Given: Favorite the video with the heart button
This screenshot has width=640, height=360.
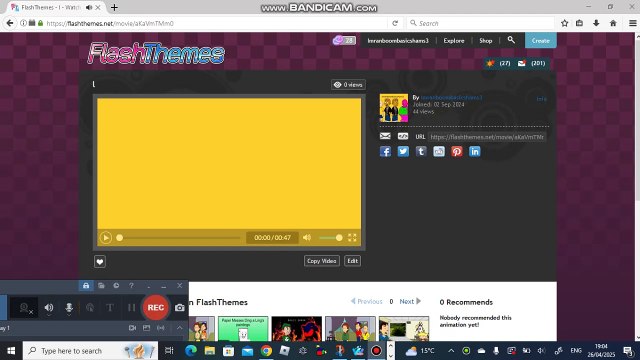Looking at the screenshot, I should (100, 262).
